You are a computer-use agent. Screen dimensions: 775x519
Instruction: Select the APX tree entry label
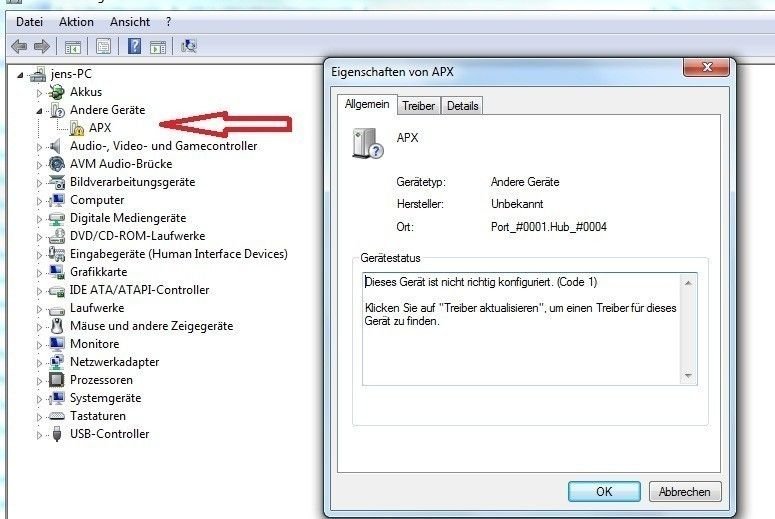point(100,128)
